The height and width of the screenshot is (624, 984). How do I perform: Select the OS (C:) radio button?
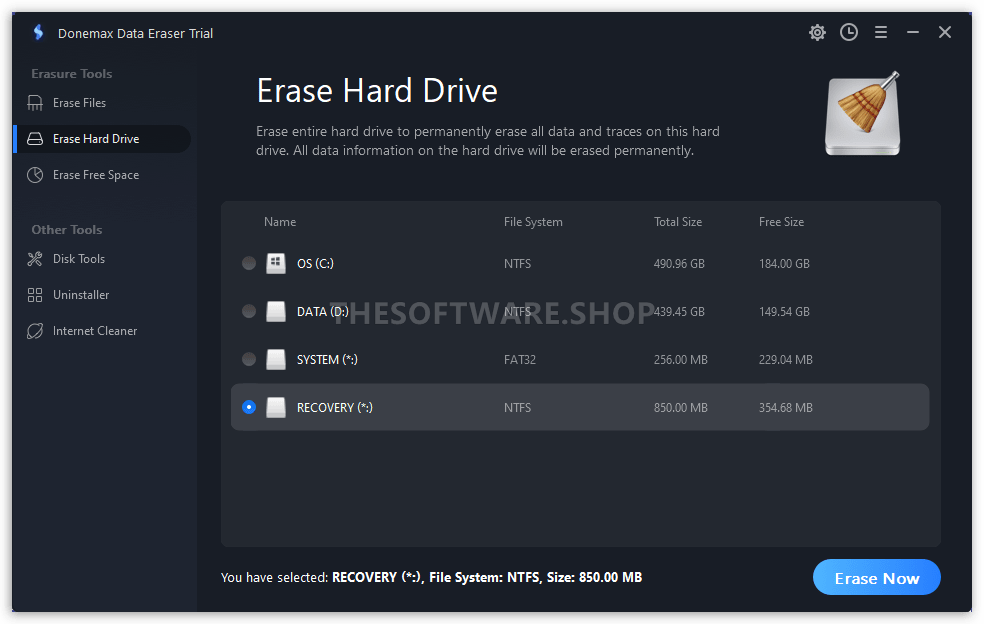249,263
